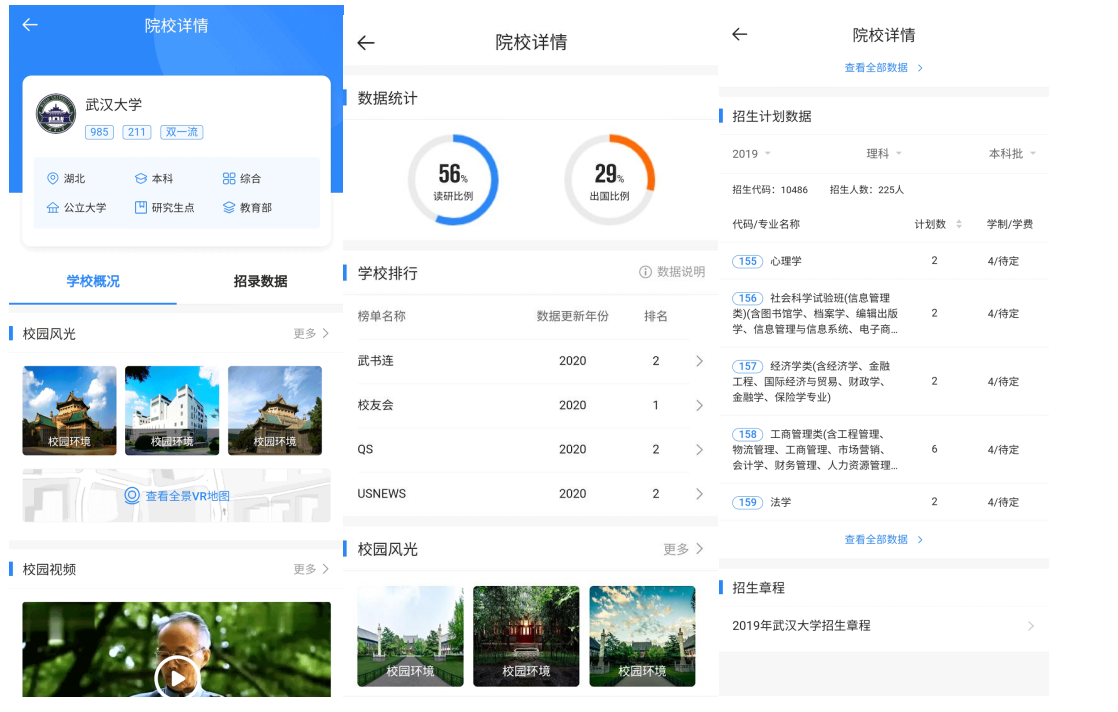Tap the 综合 grid category icon
Viewport: 1118px width, 712px height.
click(229, 178)
